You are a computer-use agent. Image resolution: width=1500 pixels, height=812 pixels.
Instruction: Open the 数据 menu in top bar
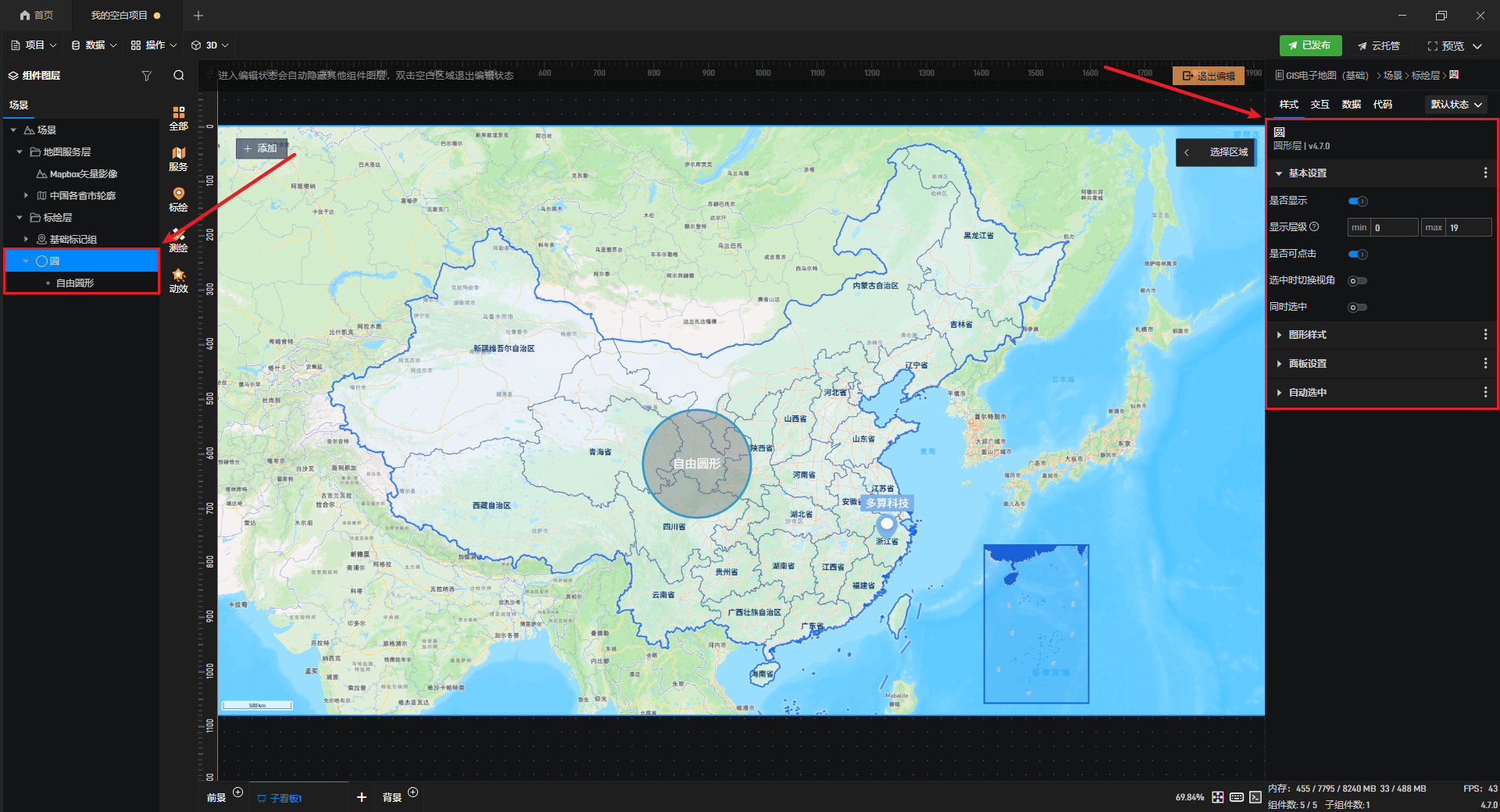(94, 45)
